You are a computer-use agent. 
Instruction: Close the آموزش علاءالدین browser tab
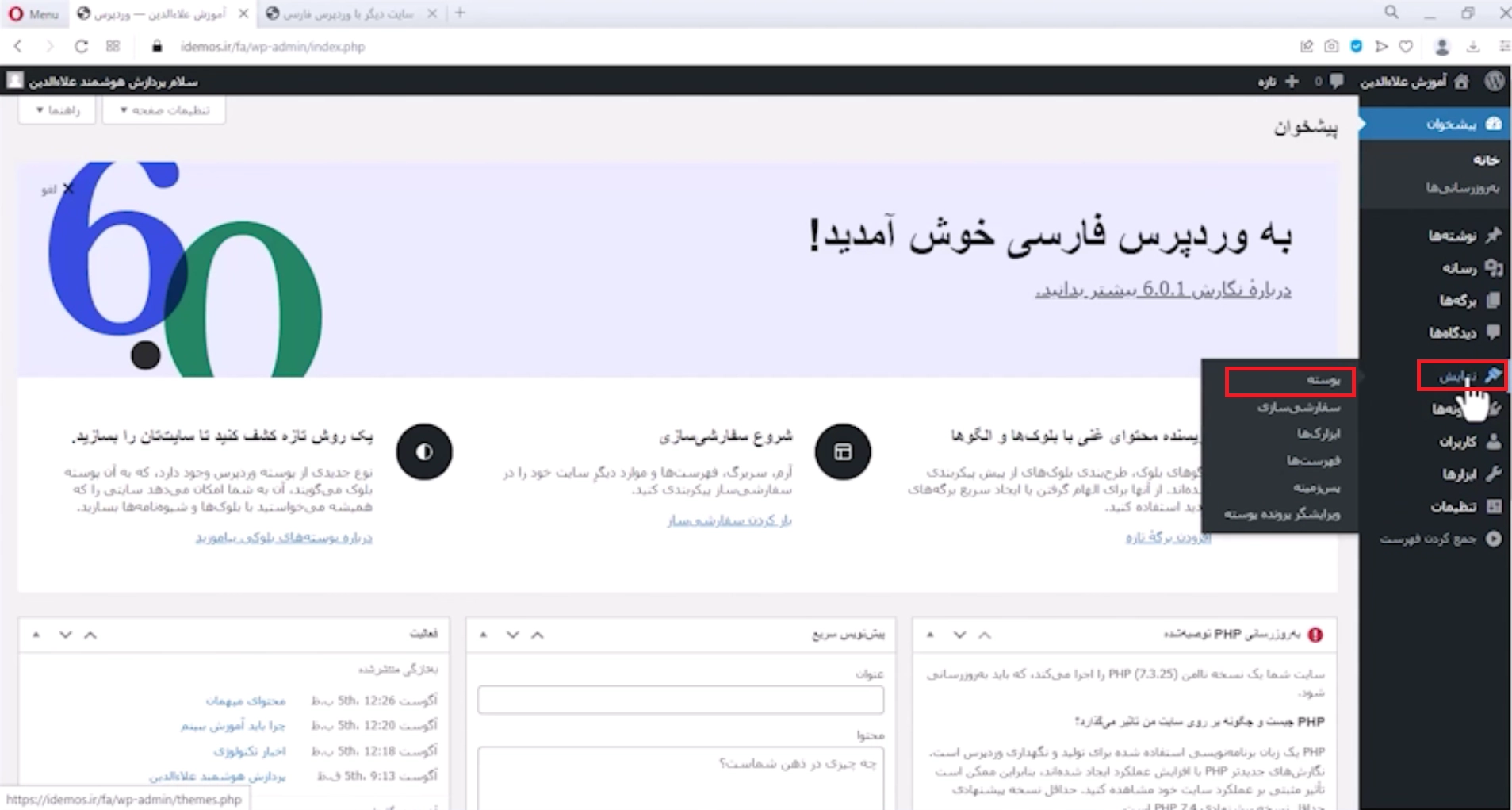tap(243, 13)
